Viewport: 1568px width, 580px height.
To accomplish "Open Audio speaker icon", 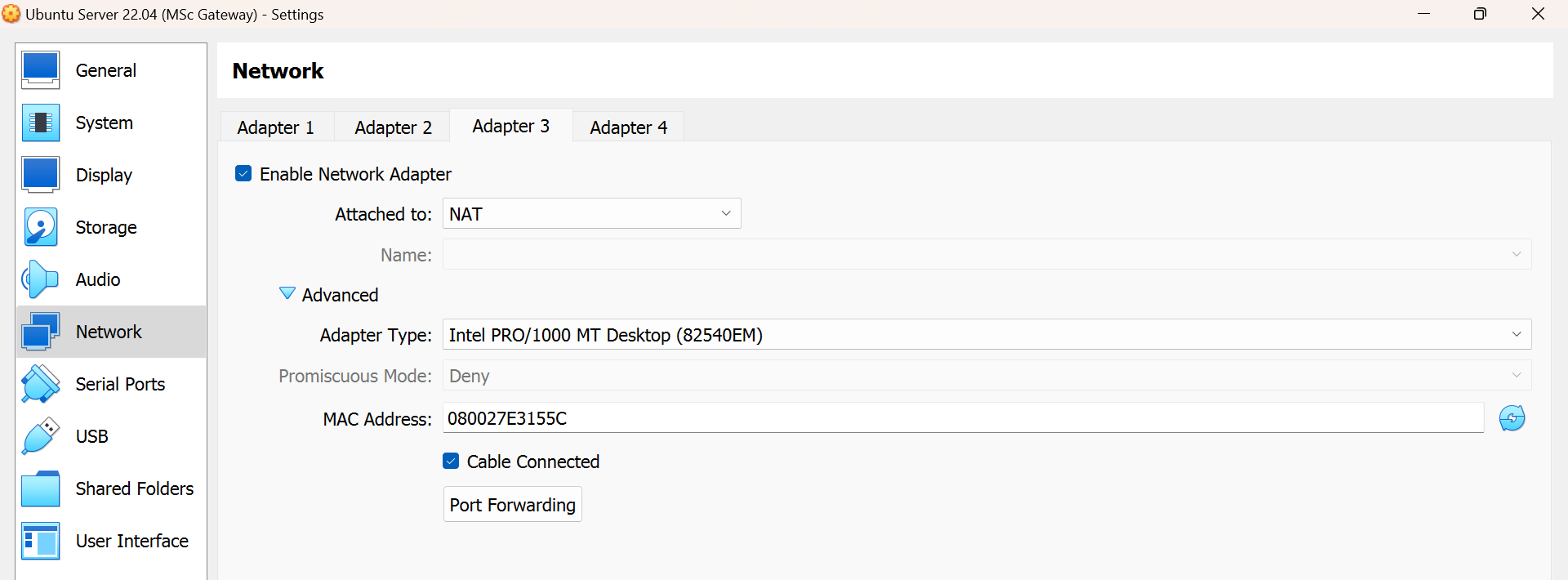I will click(x=40, y=279).
